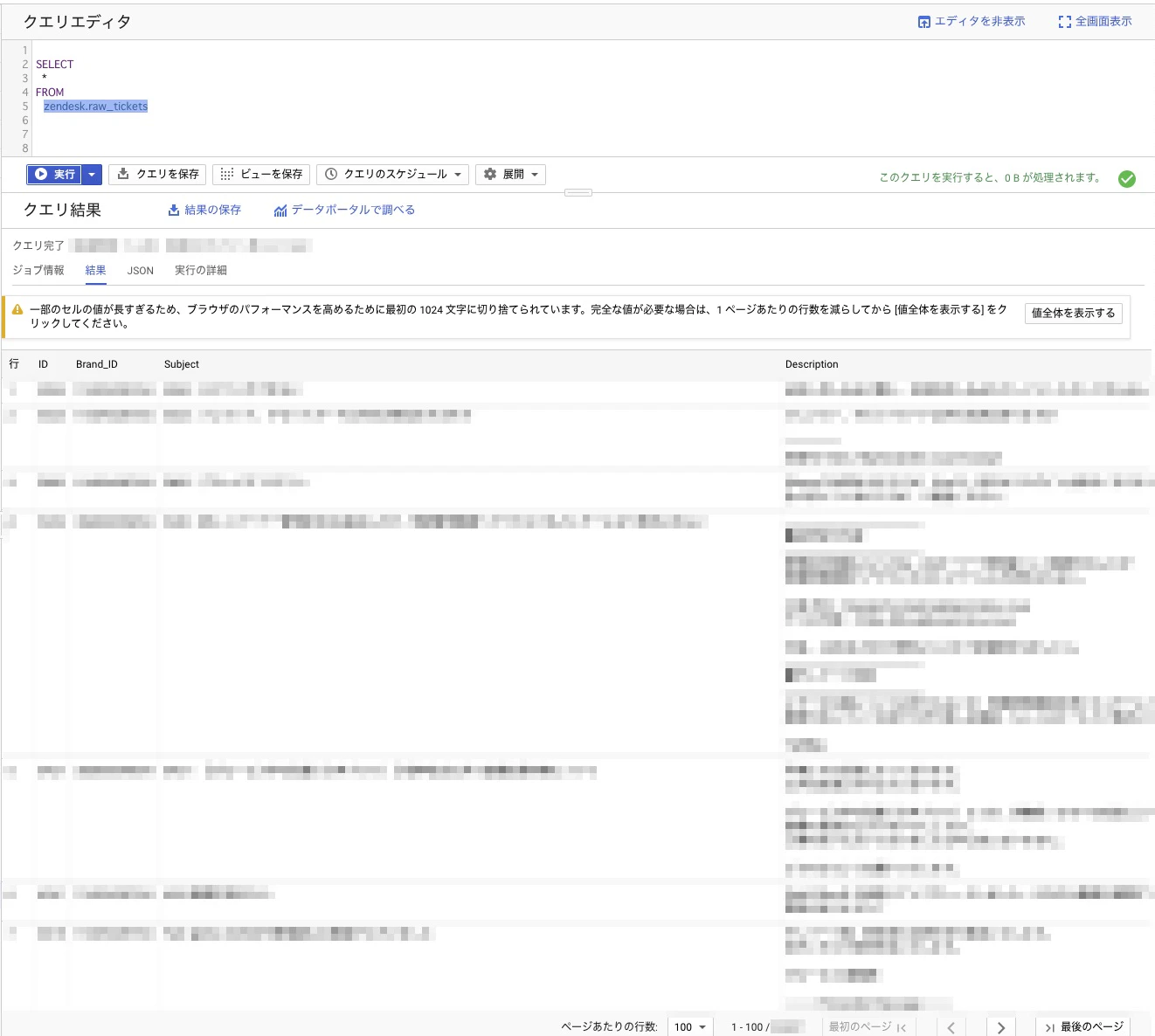Screen dimensions: 1155x1036
Task: Click the FROM keyword in the editor
Action: tap(50, 93)
